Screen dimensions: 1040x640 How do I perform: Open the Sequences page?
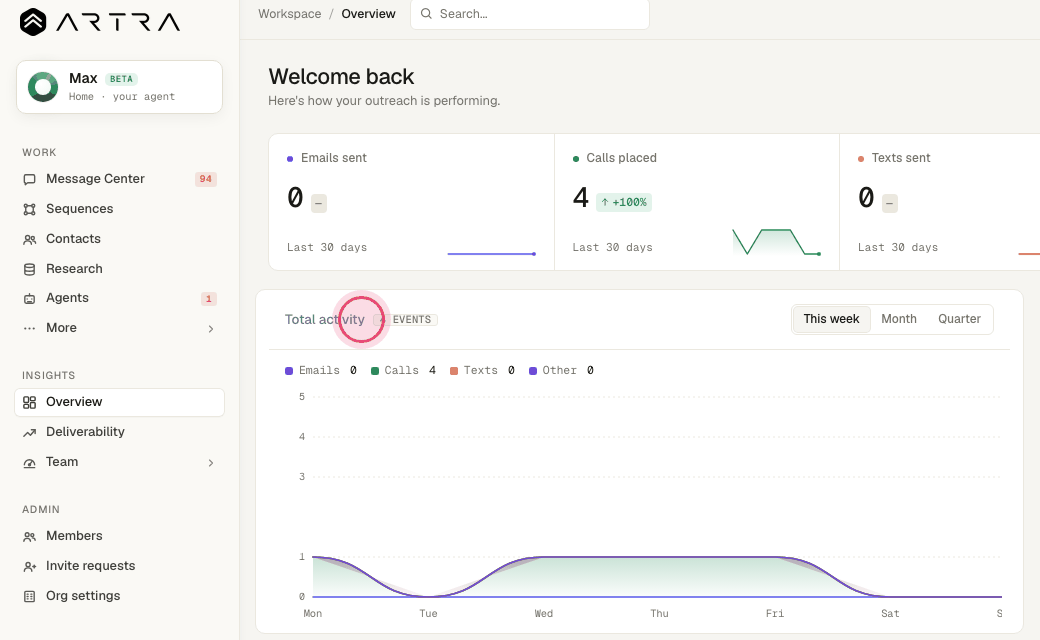point(119,209)
